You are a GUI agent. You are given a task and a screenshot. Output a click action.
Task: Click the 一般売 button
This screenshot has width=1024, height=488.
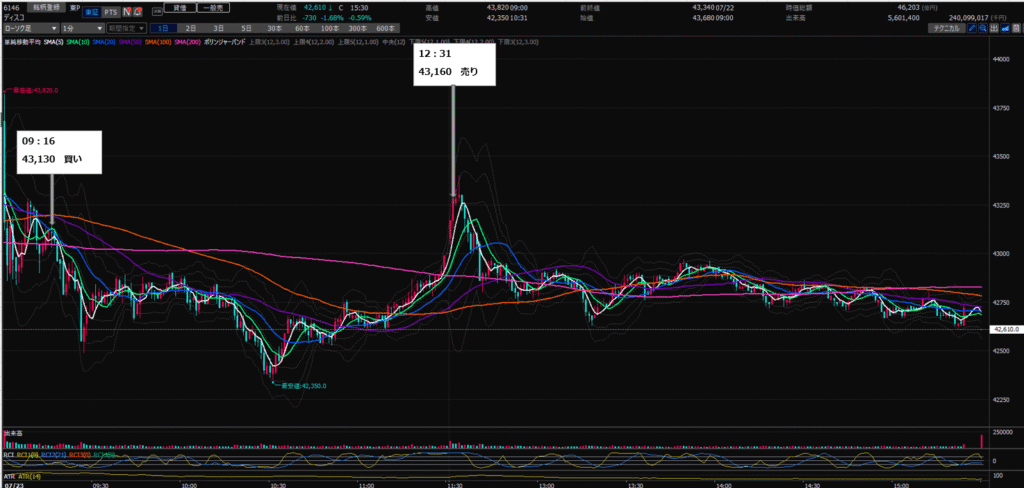tap(214, 8)
